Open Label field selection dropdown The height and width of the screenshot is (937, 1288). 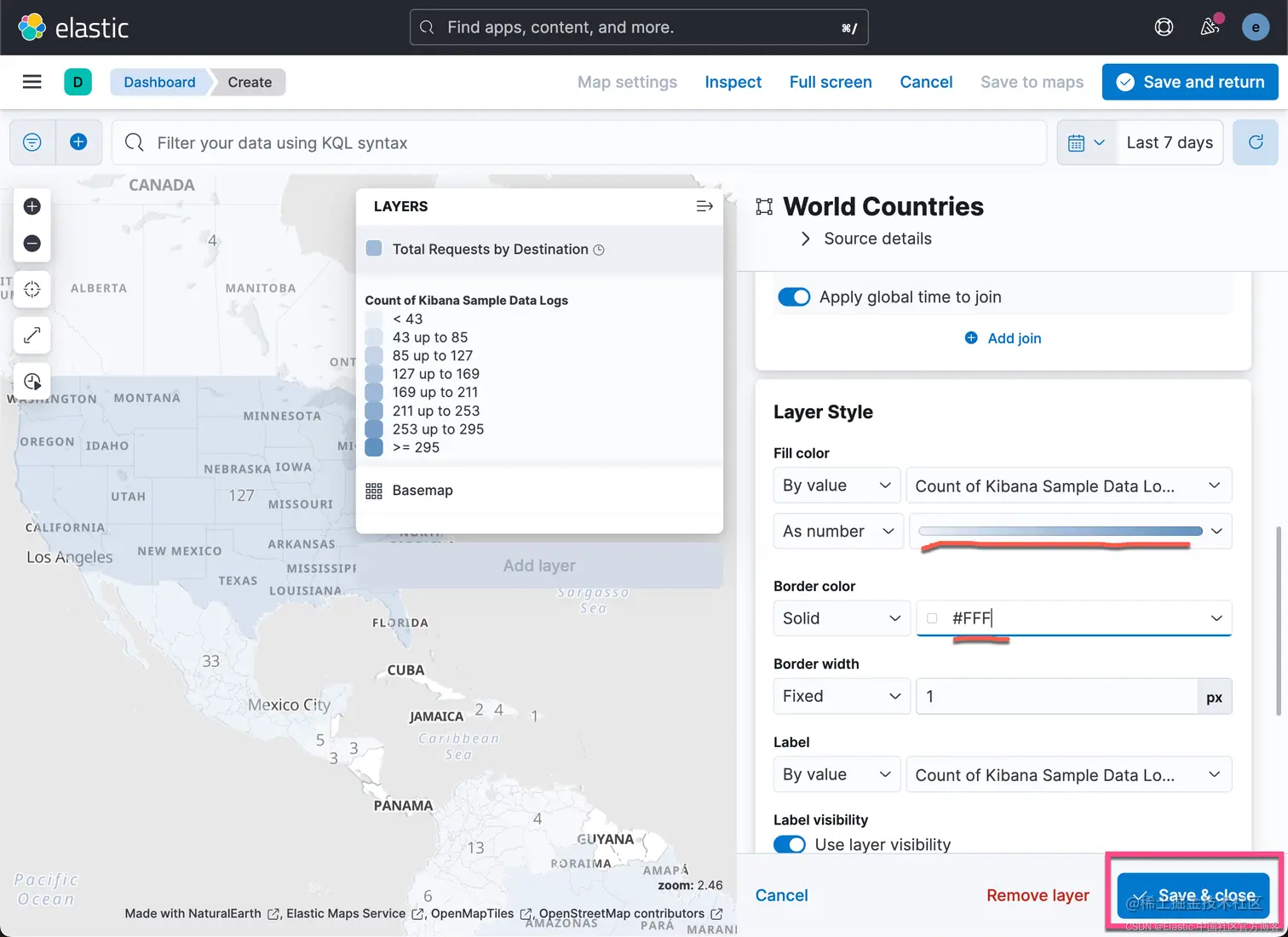click(1069, 774)
